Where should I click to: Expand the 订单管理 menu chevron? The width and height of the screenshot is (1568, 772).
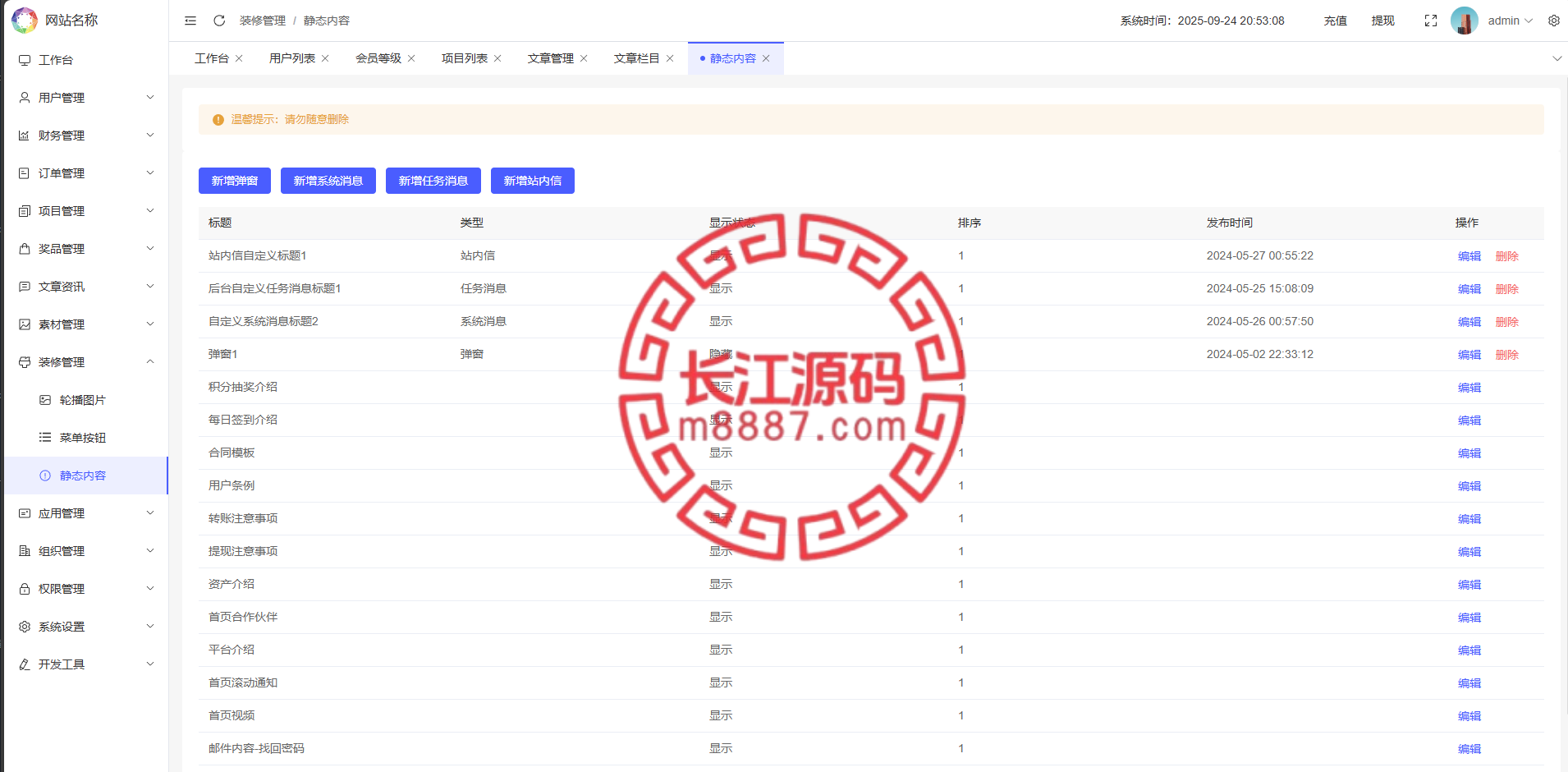pos(150,172)
